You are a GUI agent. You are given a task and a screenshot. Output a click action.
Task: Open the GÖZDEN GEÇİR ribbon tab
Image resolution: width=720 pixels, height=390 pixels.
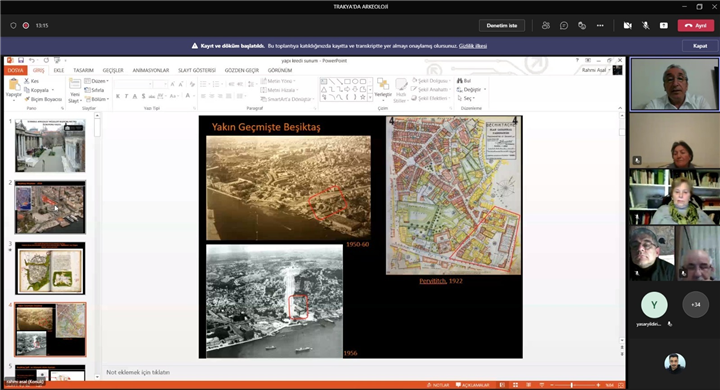pyautogui.click(x=242, y=70)
